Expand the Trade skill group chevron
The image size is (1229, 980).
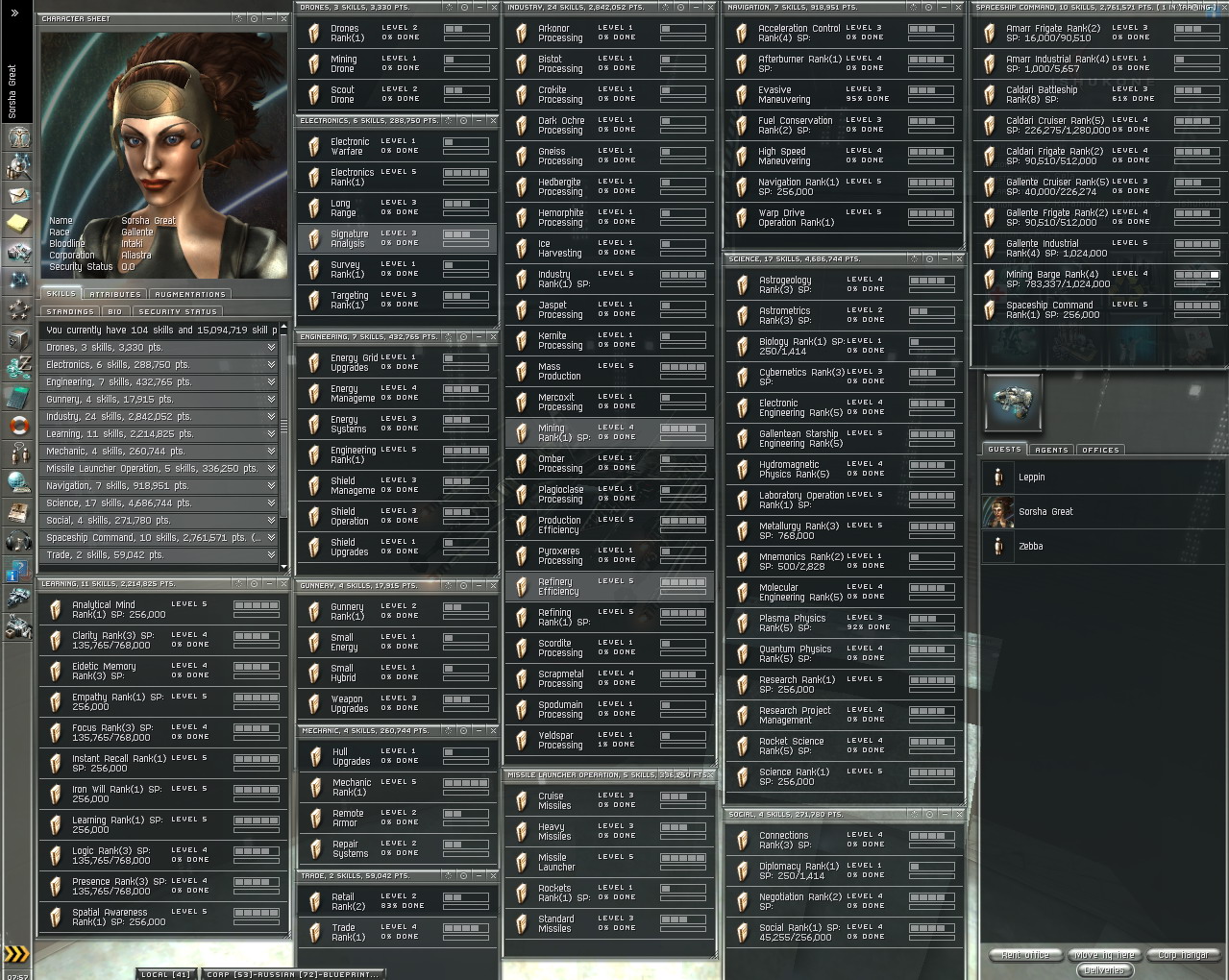(271, 555)
